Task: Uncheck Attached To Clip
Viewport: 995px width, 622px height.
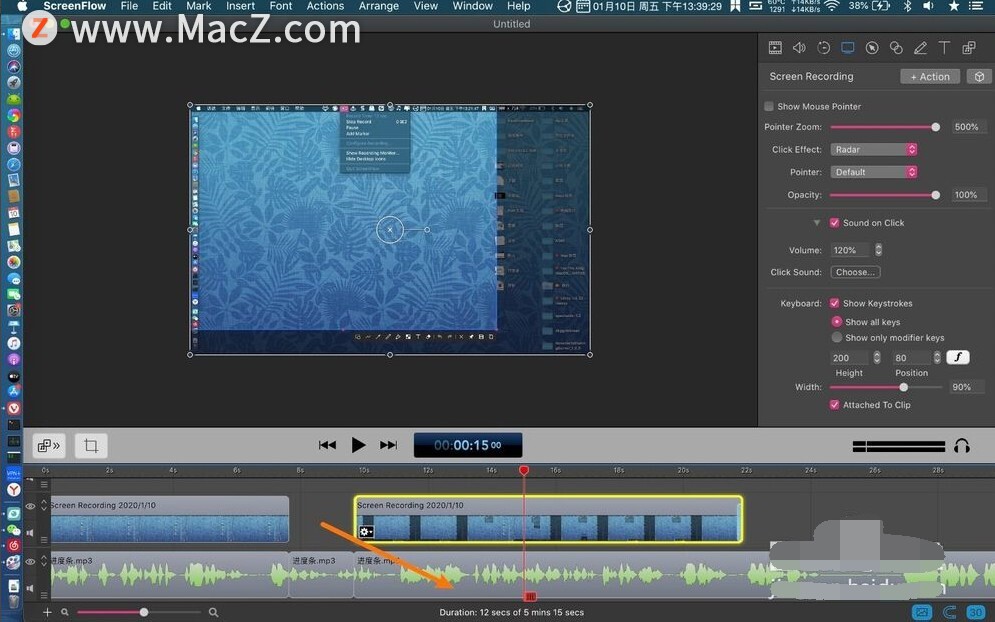Action: click(x=834, y=405)
